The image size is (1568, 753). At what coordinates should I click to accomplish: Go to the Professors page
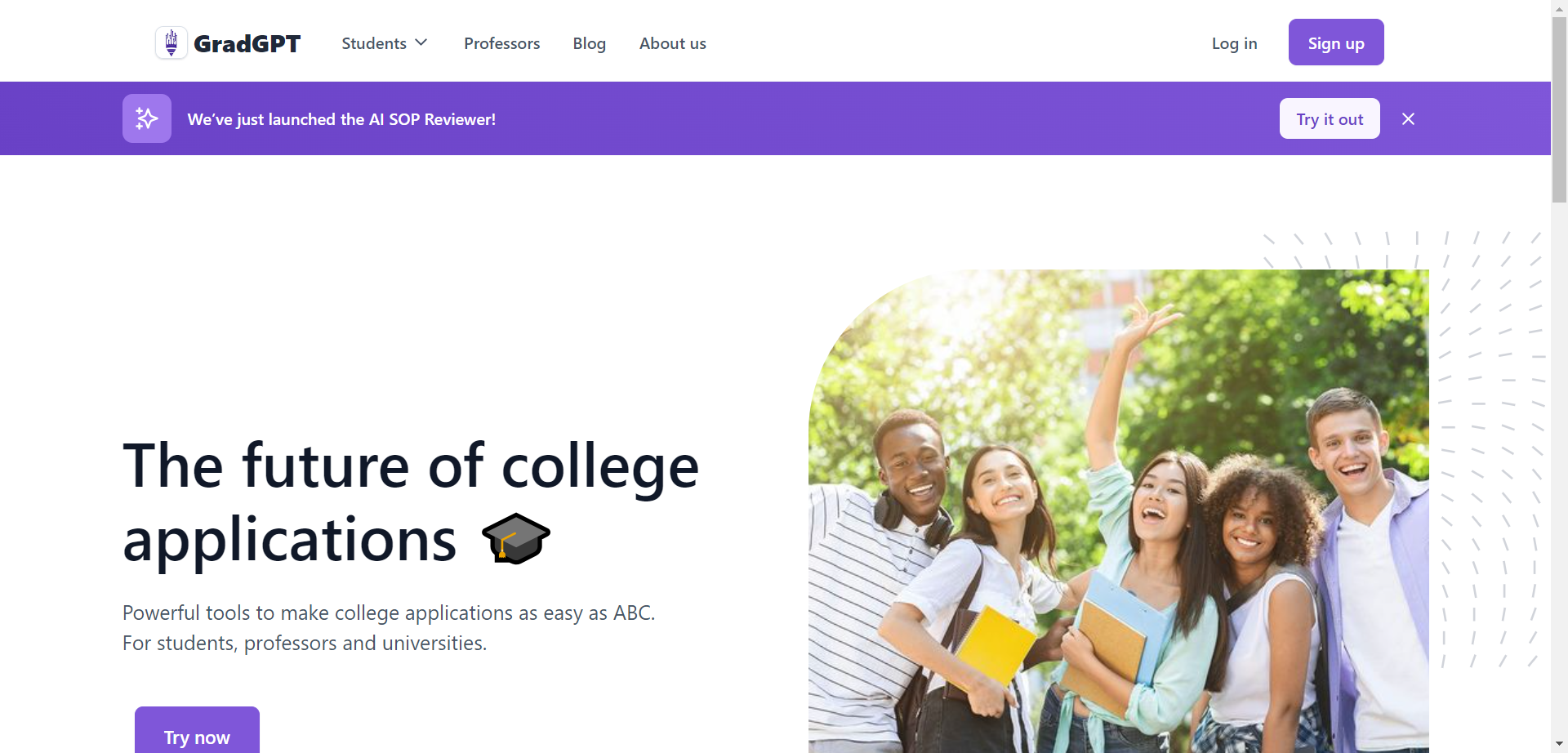coord(501,43)
